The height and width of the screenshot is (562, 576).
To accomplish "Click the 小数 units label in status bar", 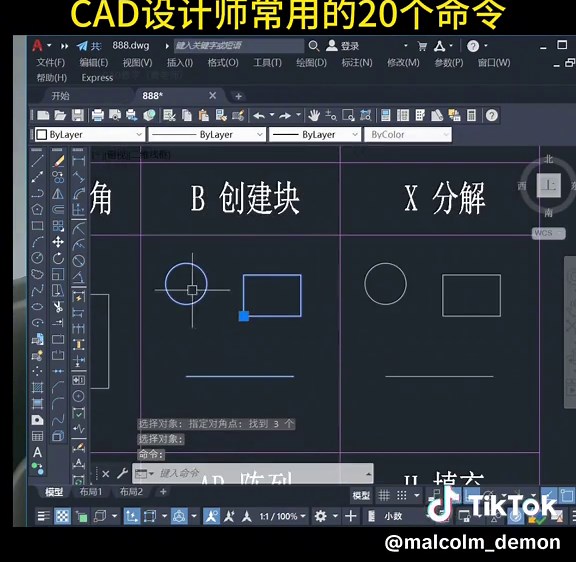I will (393, 516).
